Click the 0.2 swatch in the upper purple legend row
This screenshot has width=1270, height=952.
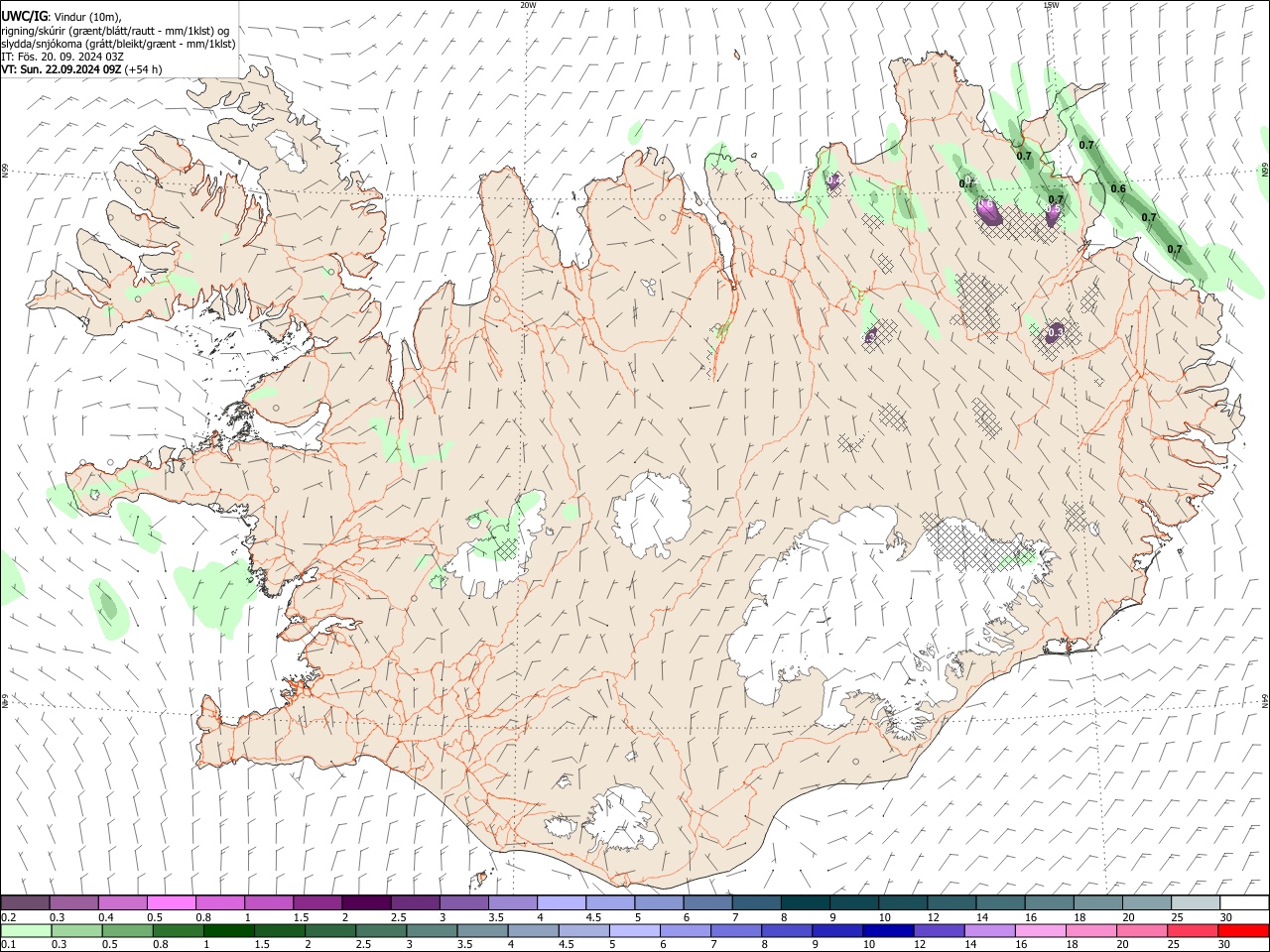tap(26, 903)
